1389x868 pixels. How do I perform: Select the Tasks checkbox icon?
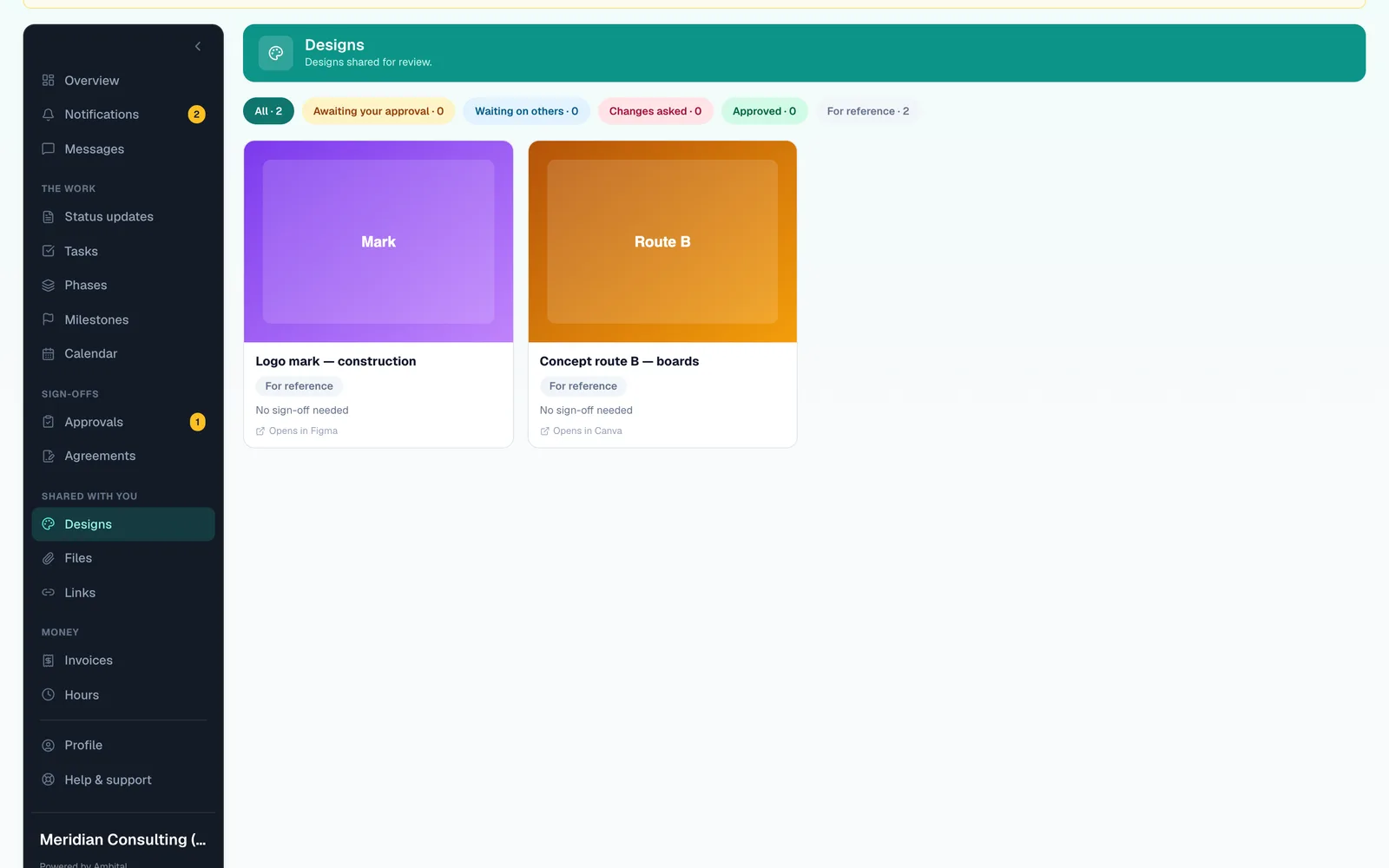coord(49,252)
